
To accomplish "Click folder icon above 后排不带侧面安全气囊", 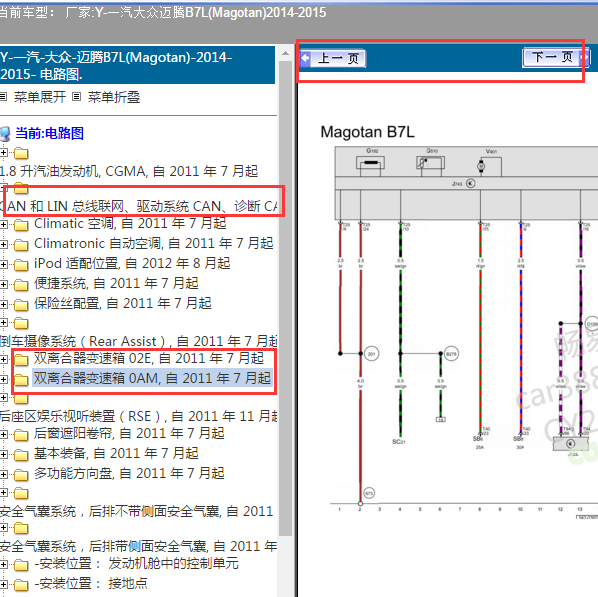I will (x=21, y=493).
